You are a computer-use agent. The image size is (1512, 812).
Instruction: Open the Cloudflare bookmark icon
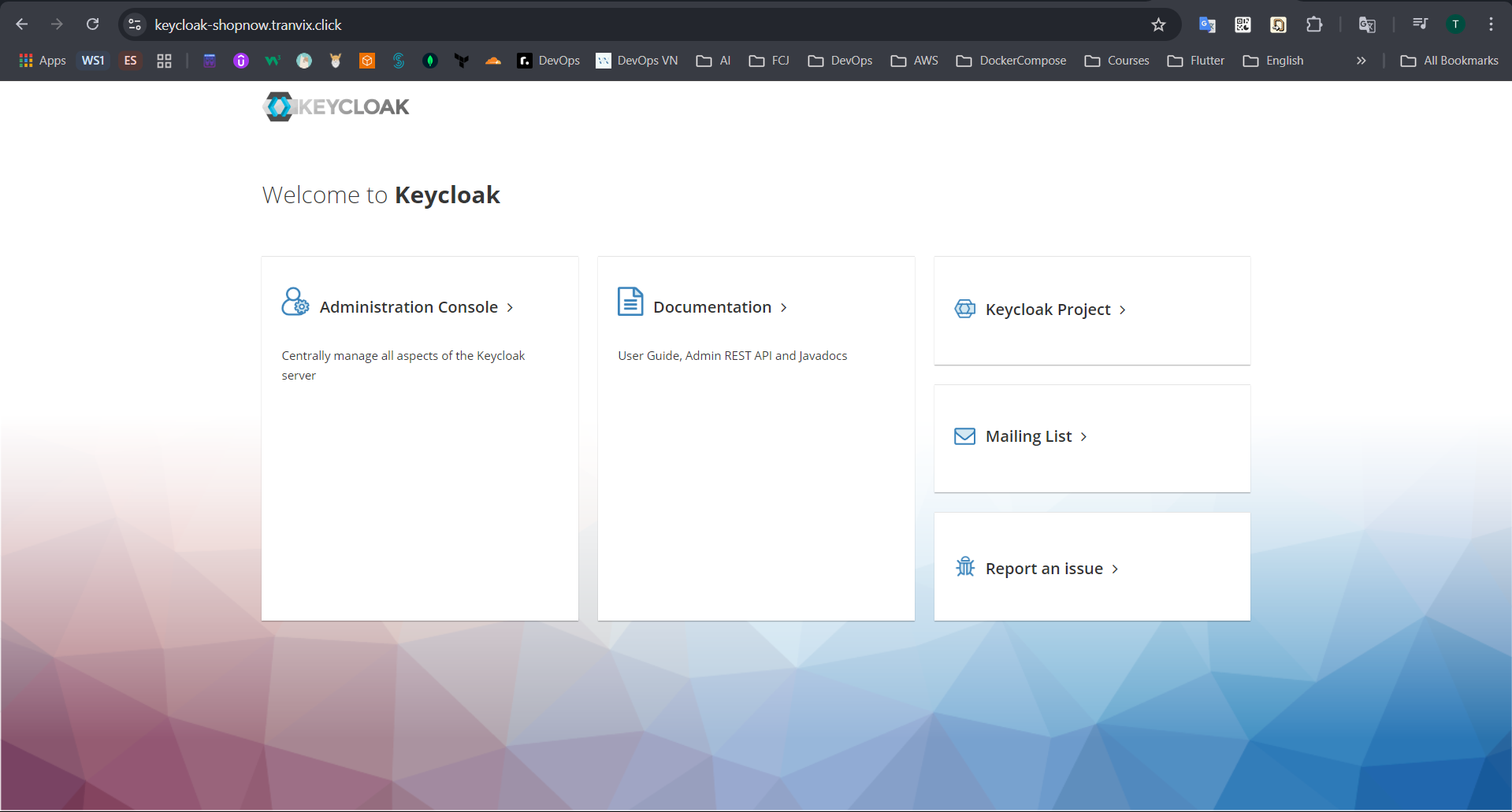[492, 60]
